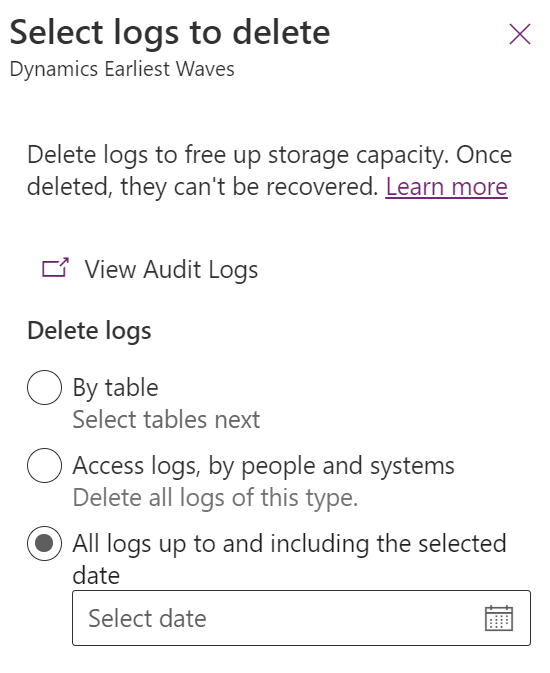Close the Select logs to delete panel
550x673 pixels.
click(x=520, y=34)
